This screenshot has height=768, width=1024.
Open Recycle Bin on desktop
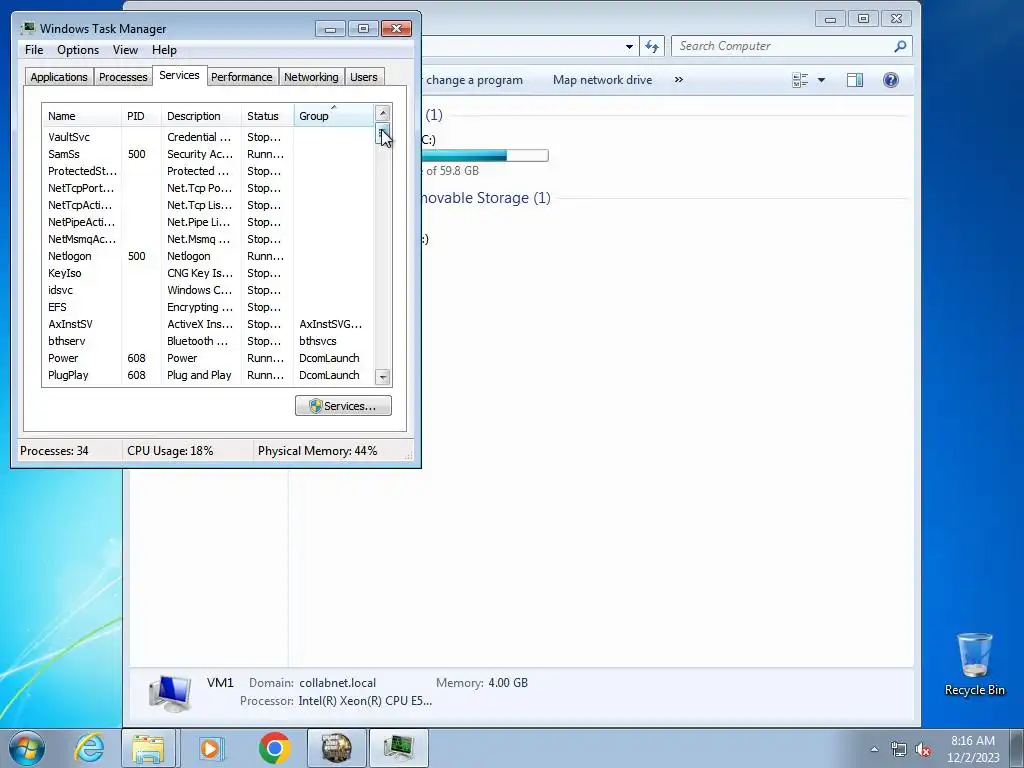(x=974, y=664)
